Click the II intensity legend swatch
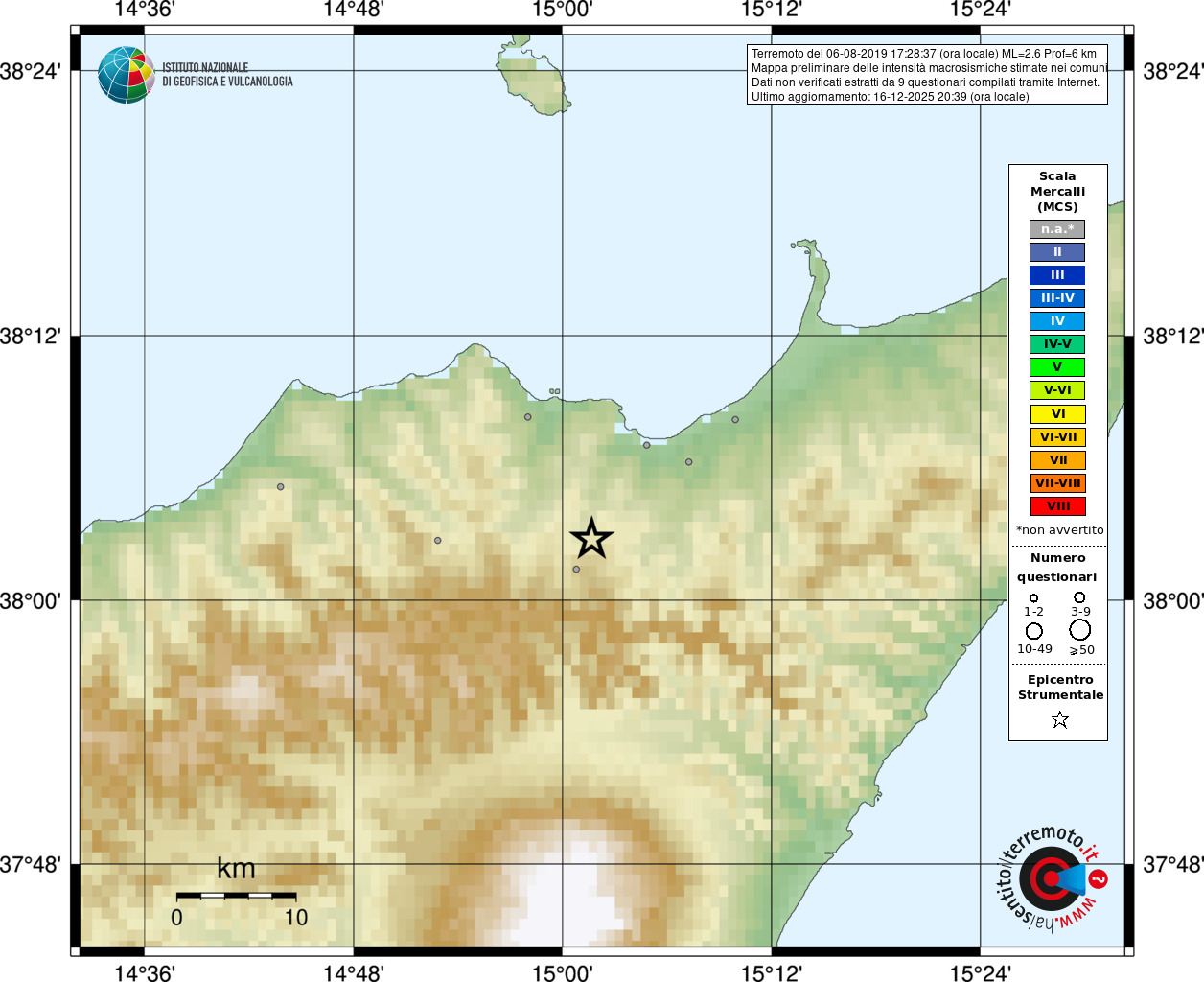This screenshot has width=1204, height=982. tap(1057, 252)
